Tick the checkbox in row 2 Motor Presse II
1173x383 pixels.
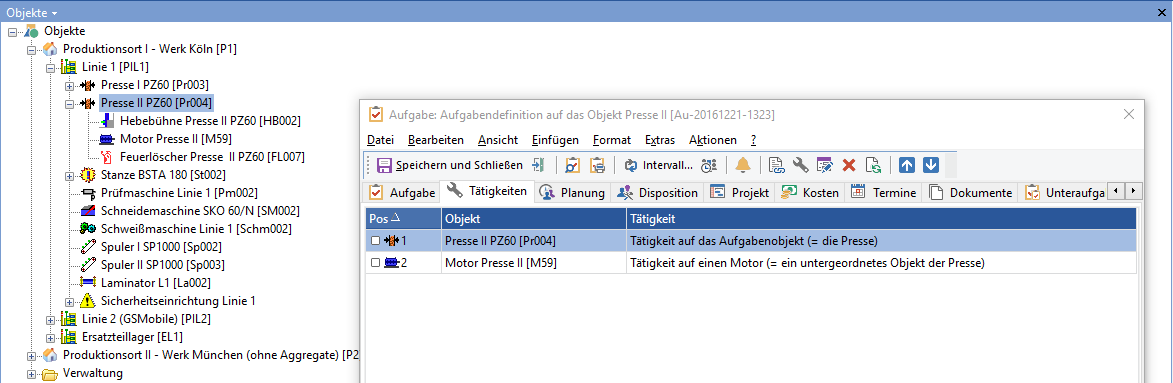(376, 263)
